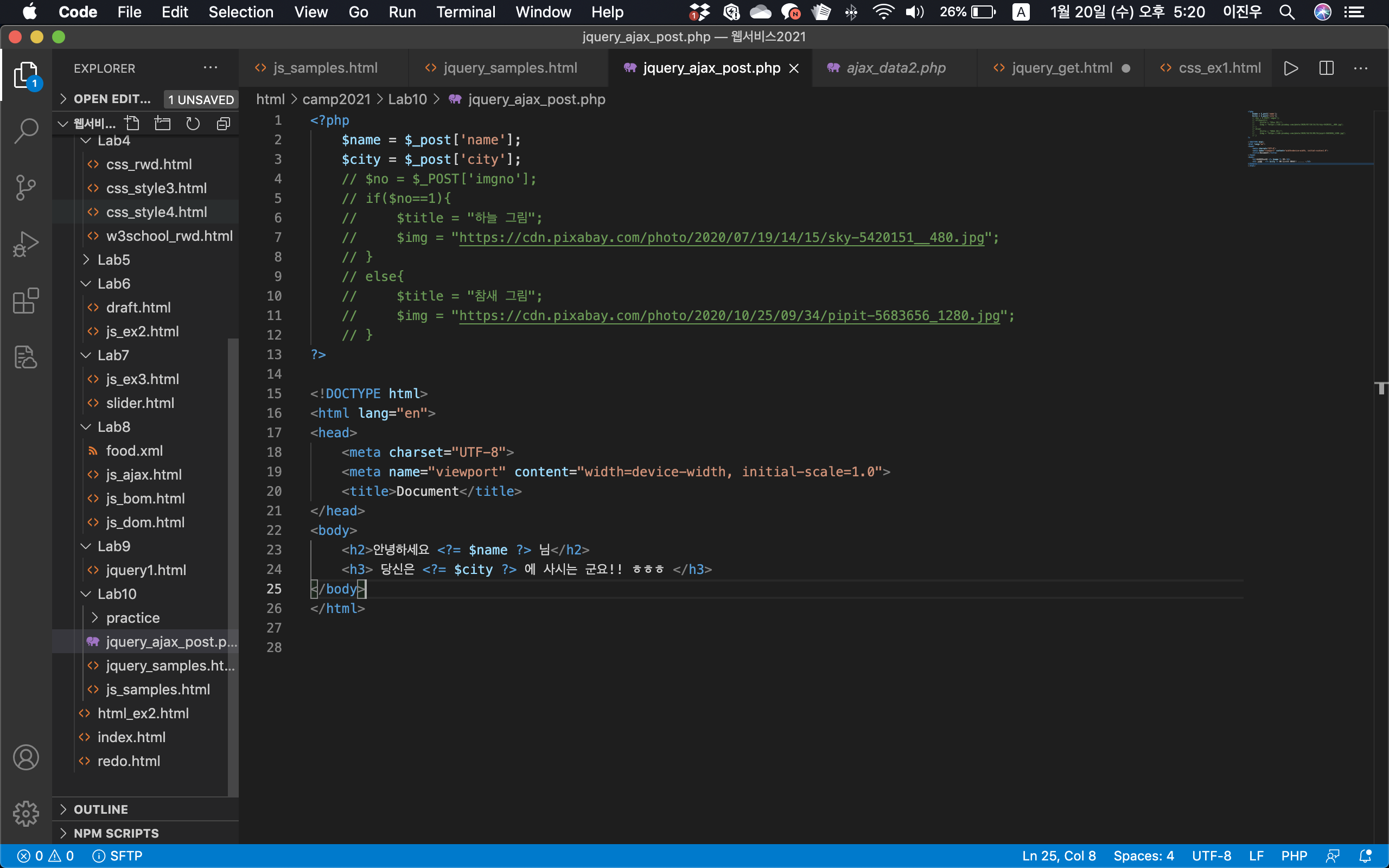Toggle the notifications bell in status bar
The image size is (1389, 868).
click(x=1366, y=856)
